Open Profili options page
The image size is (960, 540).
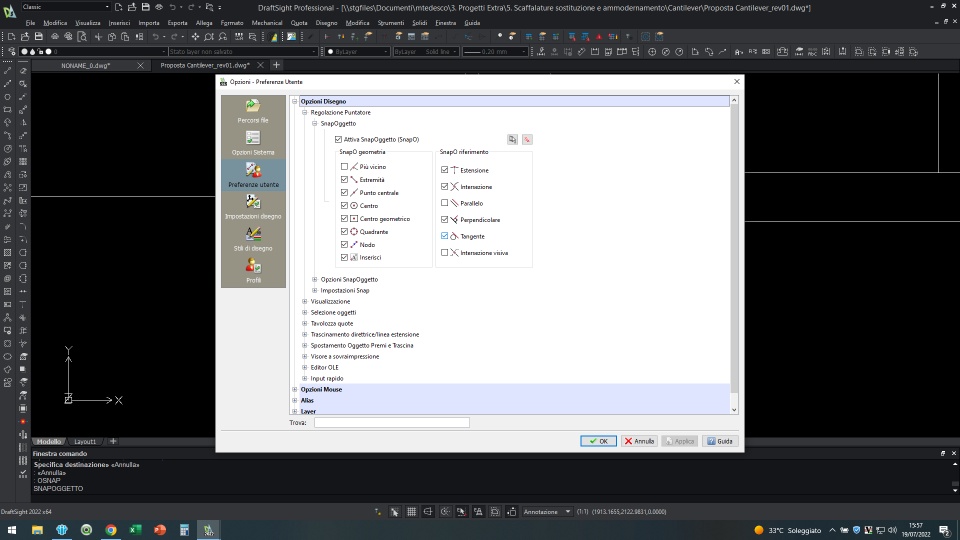coord(253,271)
